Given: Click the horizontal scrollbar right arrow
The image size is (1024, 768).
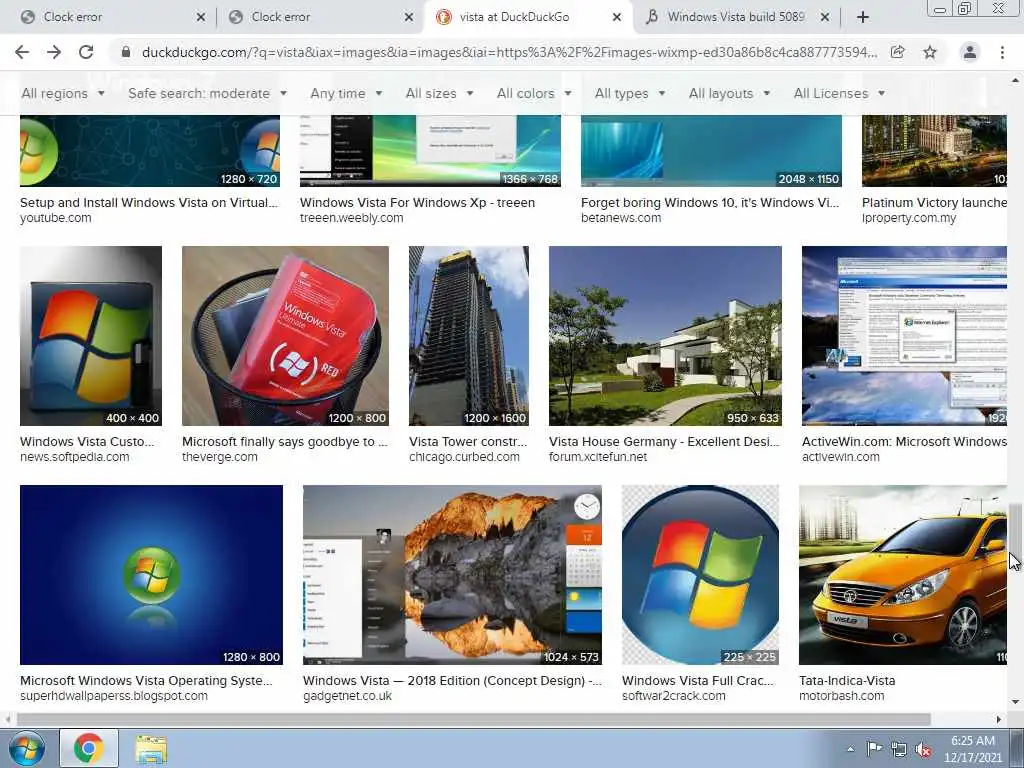Looking at the screenshot, I should [x=999, y=719].
